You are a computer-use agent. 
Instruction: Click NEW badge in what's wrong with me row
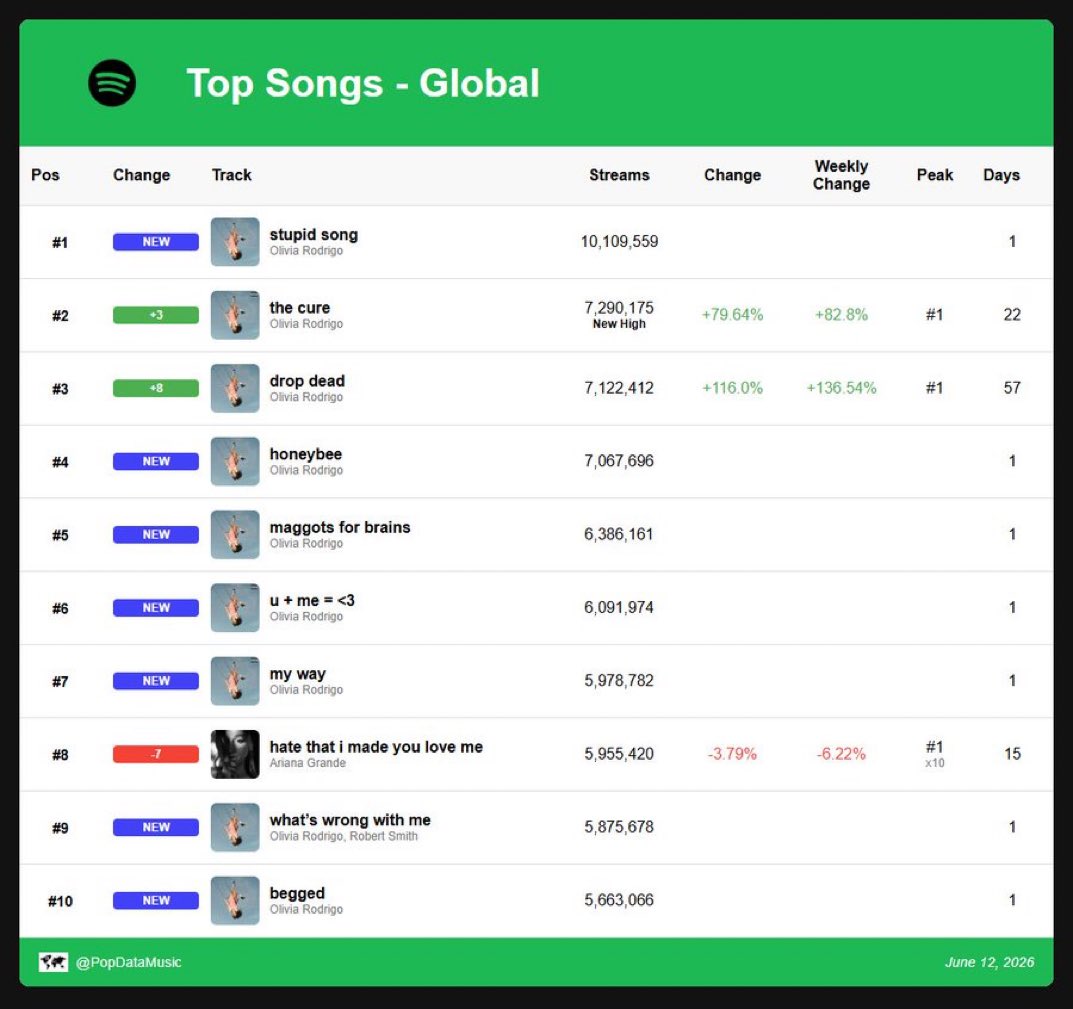[x=156, y=828]
